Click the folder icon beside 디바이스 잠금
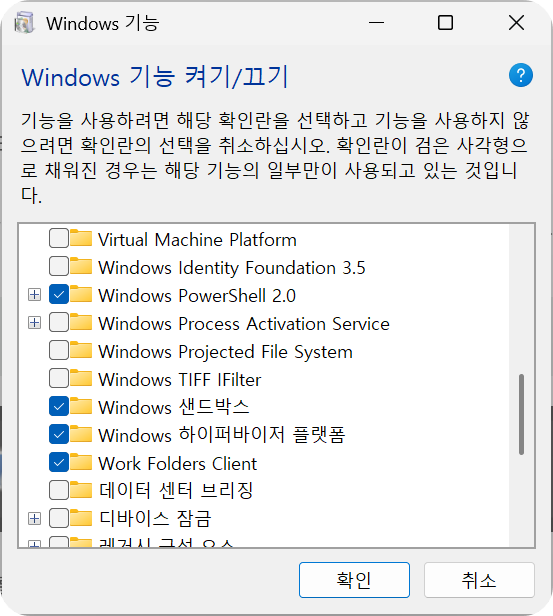Viewport: 553px width, 616px height. pyautogui.click(x=81, y=518)
